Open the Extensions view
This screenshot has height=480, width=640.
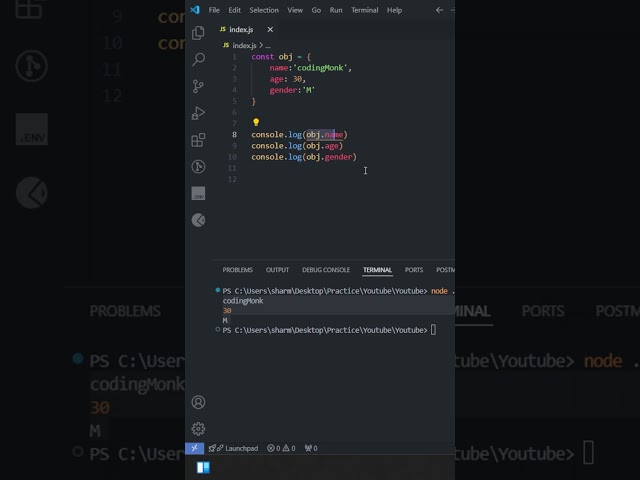(x=198, y=140)
